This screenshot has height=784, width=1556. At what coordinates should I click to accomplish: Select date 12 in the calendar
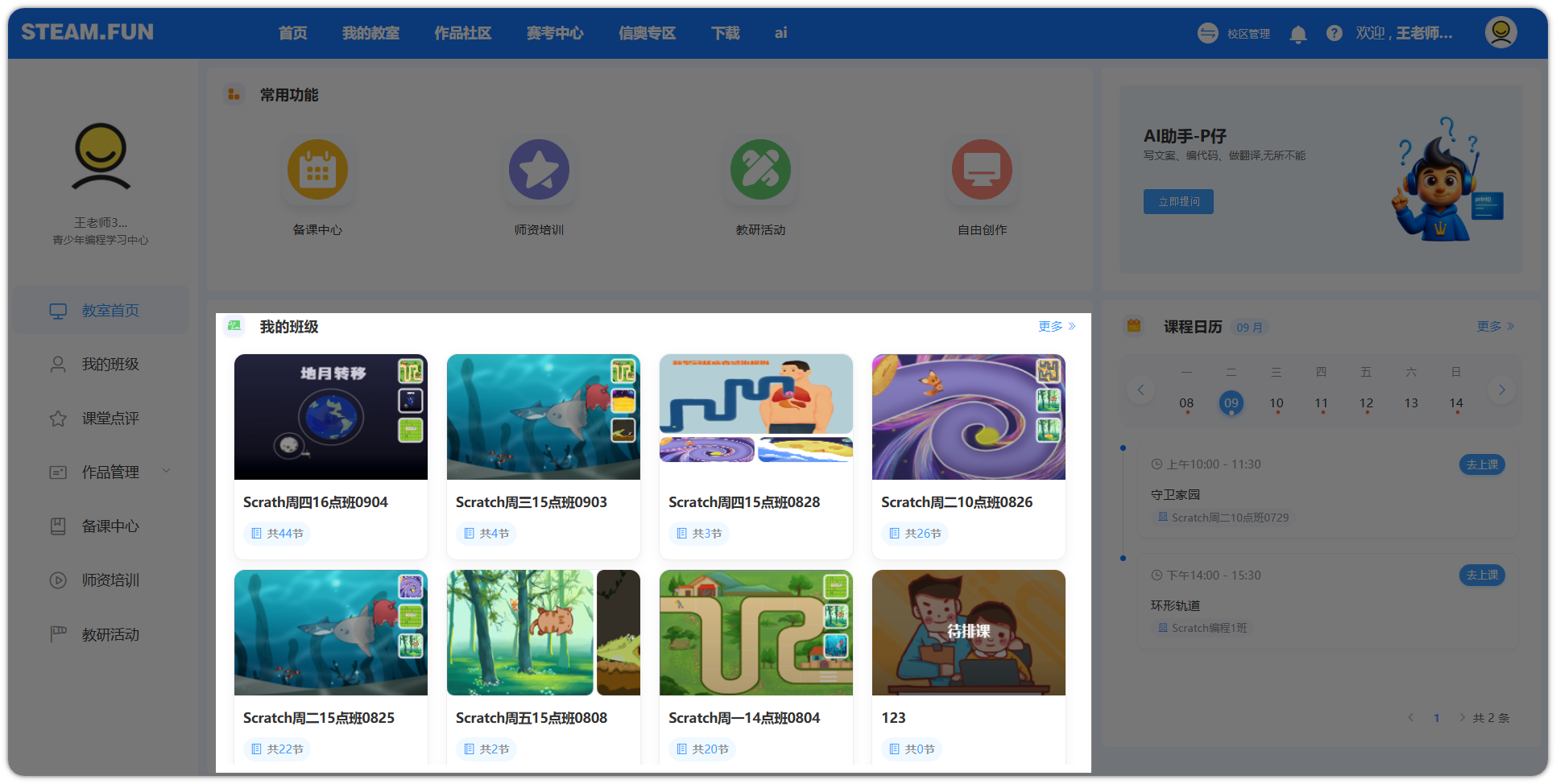1366,403
